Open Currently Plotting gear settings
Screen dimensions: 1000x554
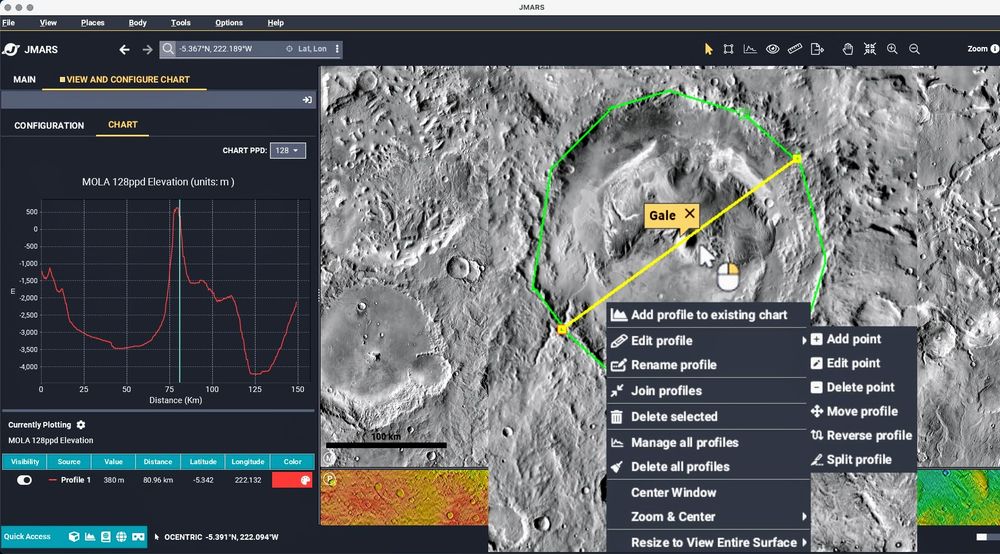[x=81, y=425]
